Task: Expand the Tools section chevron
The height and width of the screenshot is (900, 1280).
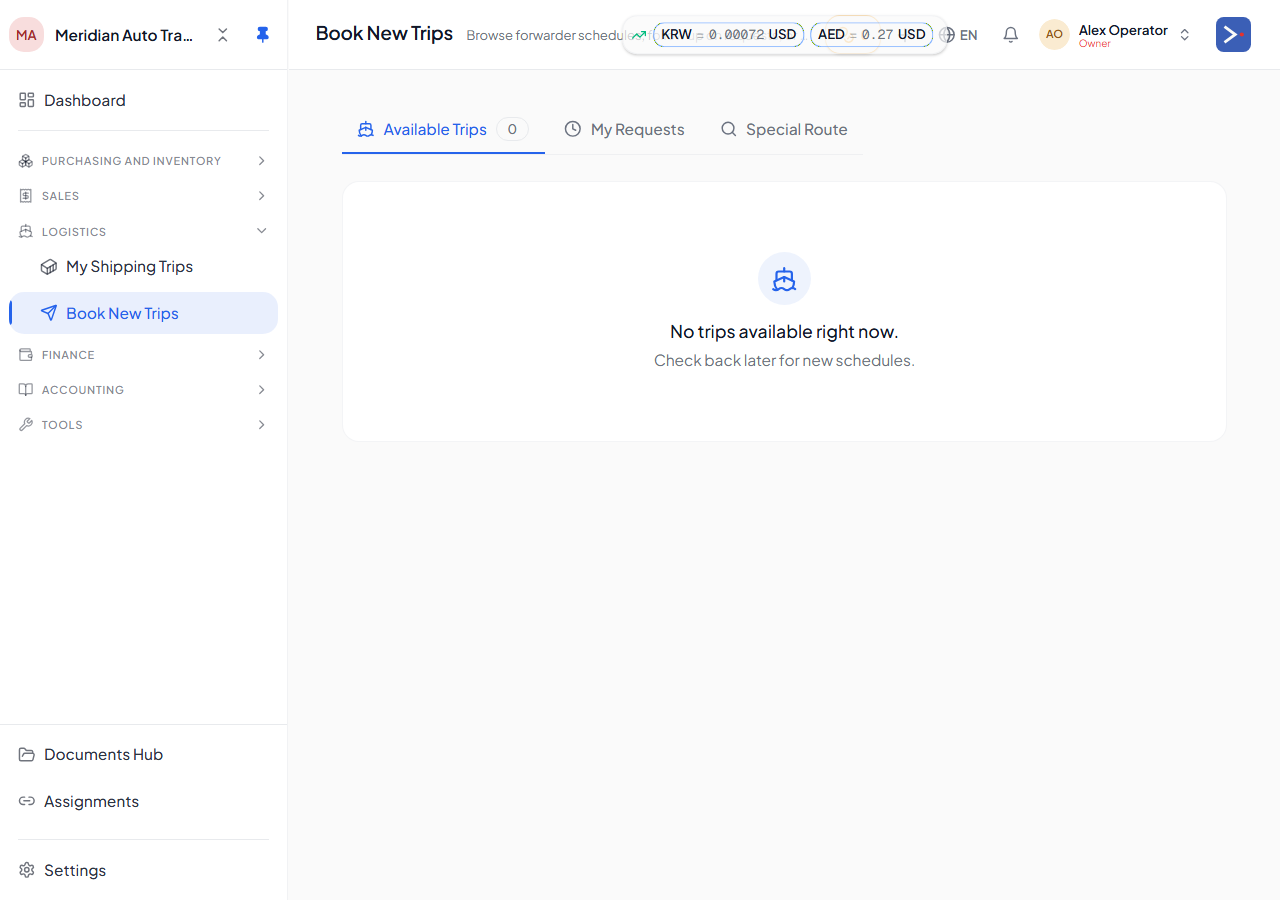Action: (262, 425)
